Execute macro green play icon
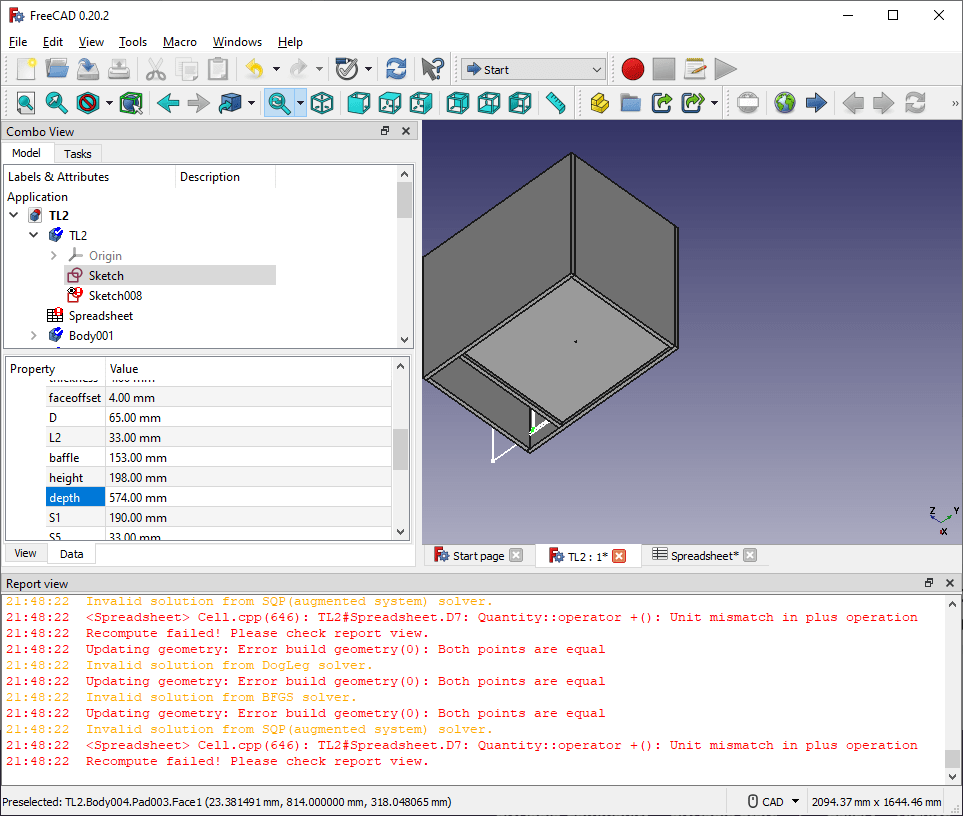 click(x=726, y=69)
